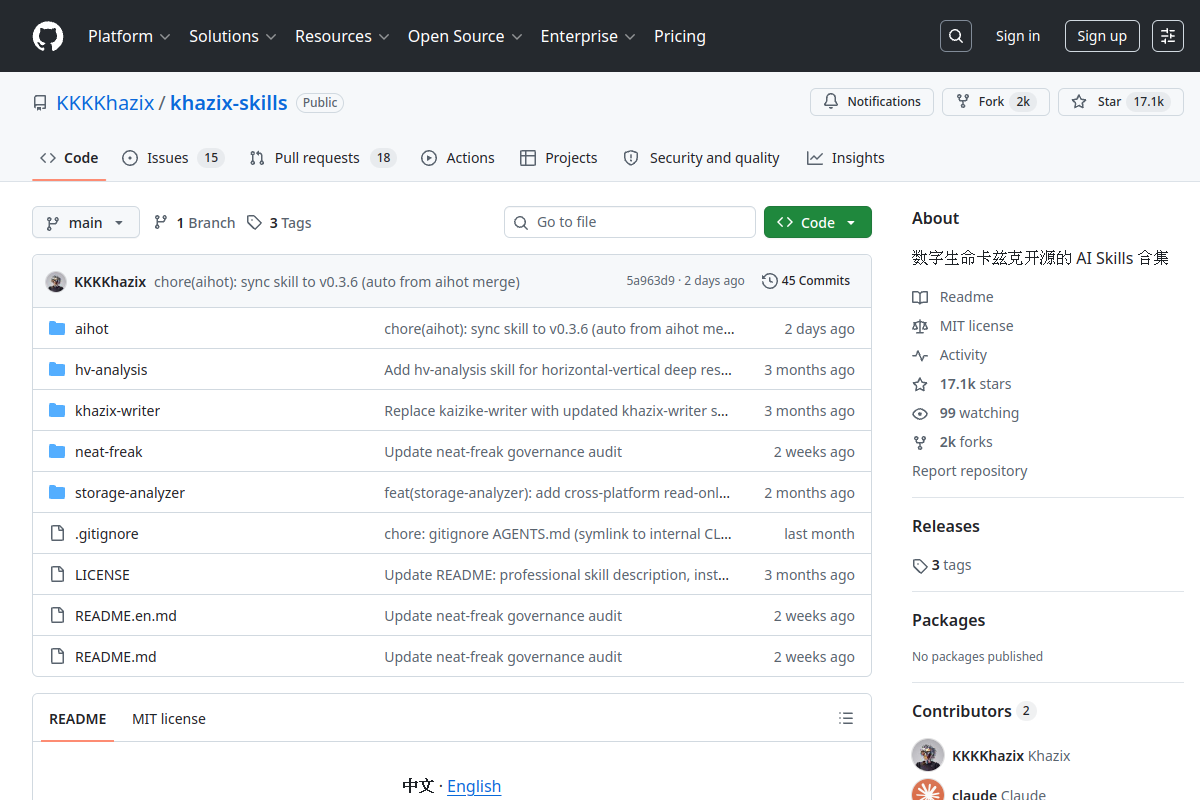The height and width of the screenshot is (800, 1200).
Task: Expand the Platform menu
Action: click(129, 36)
